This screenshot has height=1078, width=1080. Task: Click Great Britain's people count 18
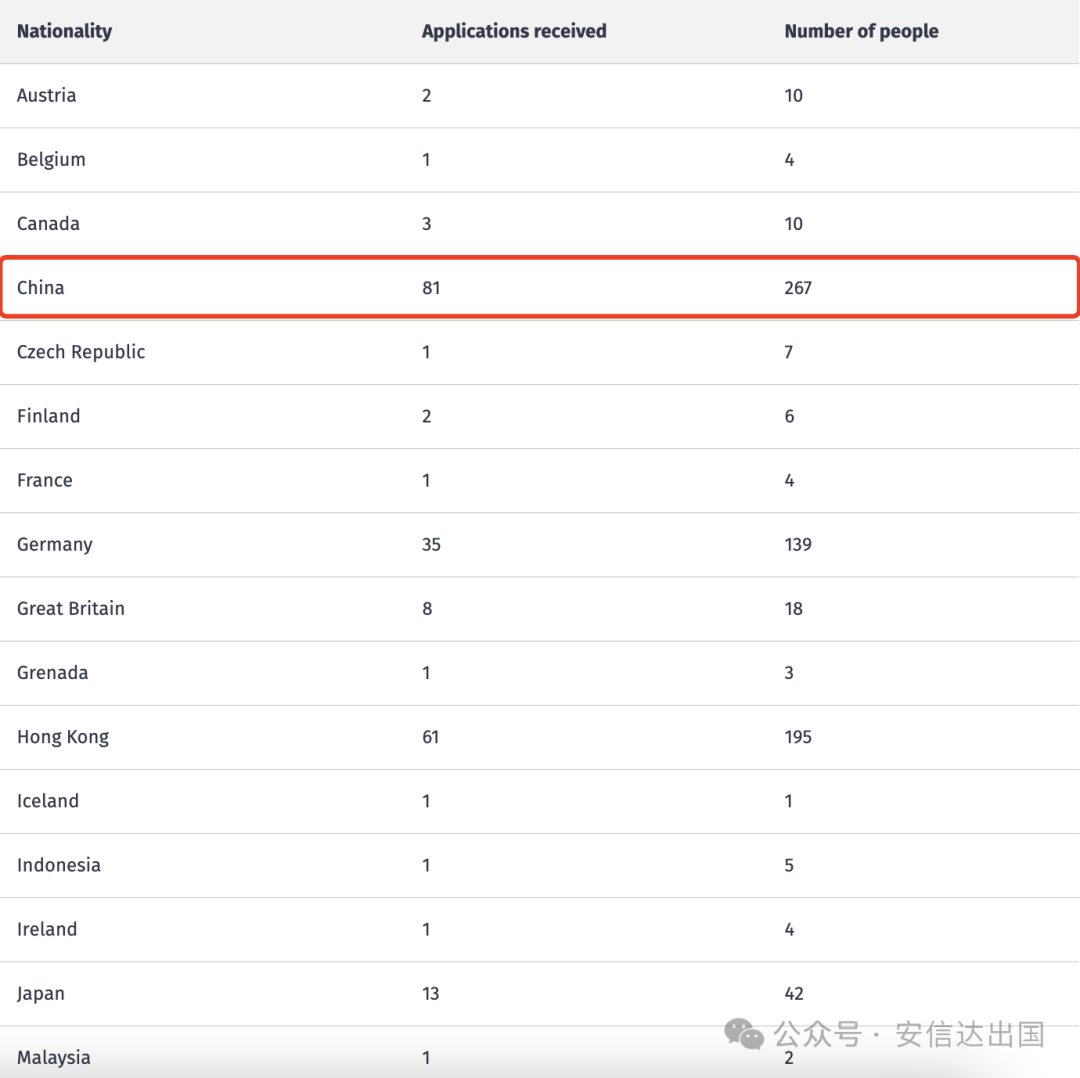tap(793, 609)
